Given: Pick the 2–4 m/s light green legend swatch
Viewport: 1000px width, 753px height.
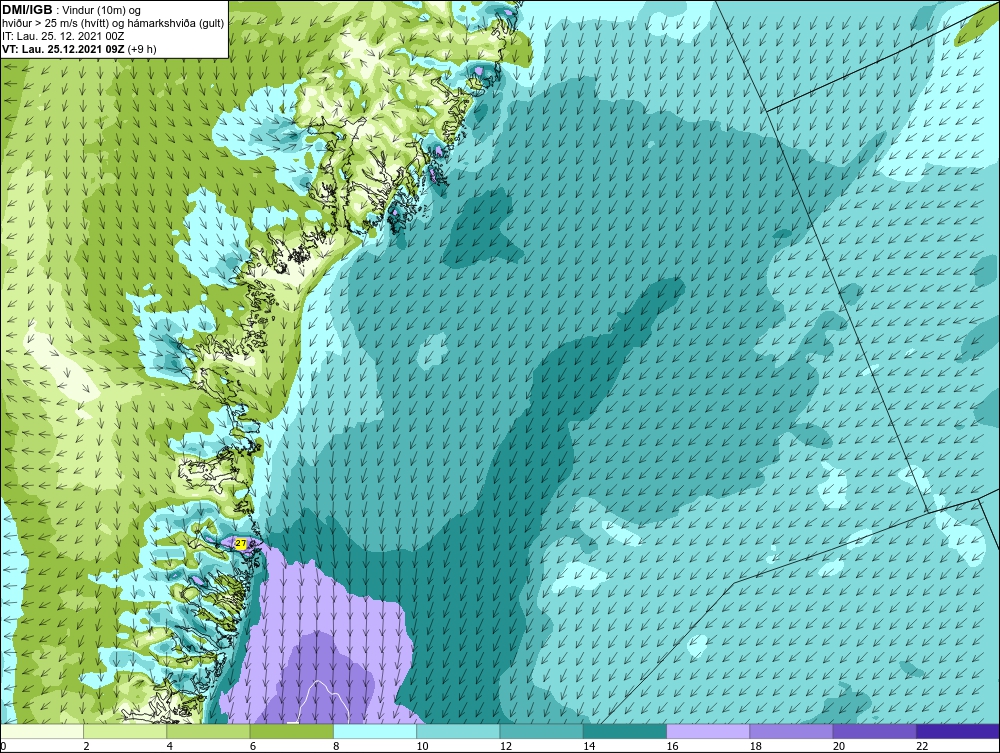Looking at the screenshot, I should (x=125, y=731).
